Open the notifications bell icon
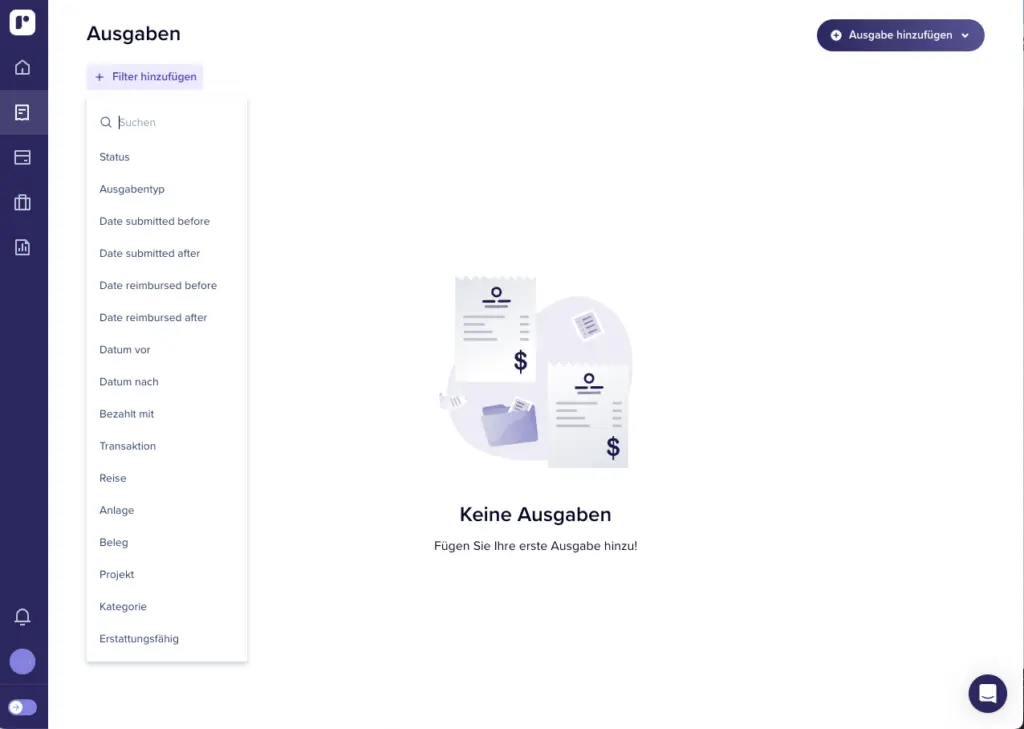The image size is (1024, 729). (22, 616)
